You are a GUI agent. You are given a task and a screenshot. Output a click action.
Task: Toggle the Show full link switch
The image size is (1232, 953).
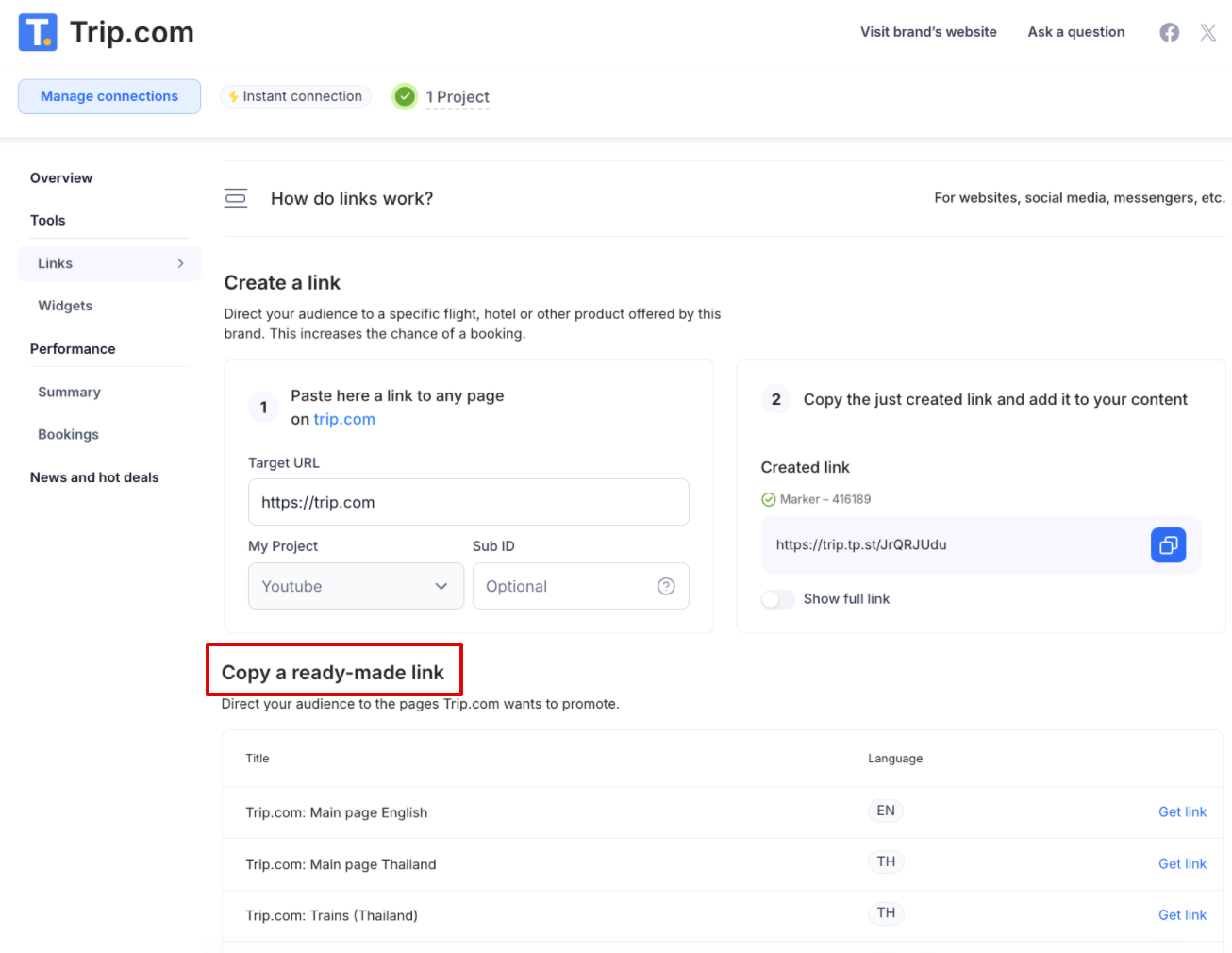pos(778,599)
